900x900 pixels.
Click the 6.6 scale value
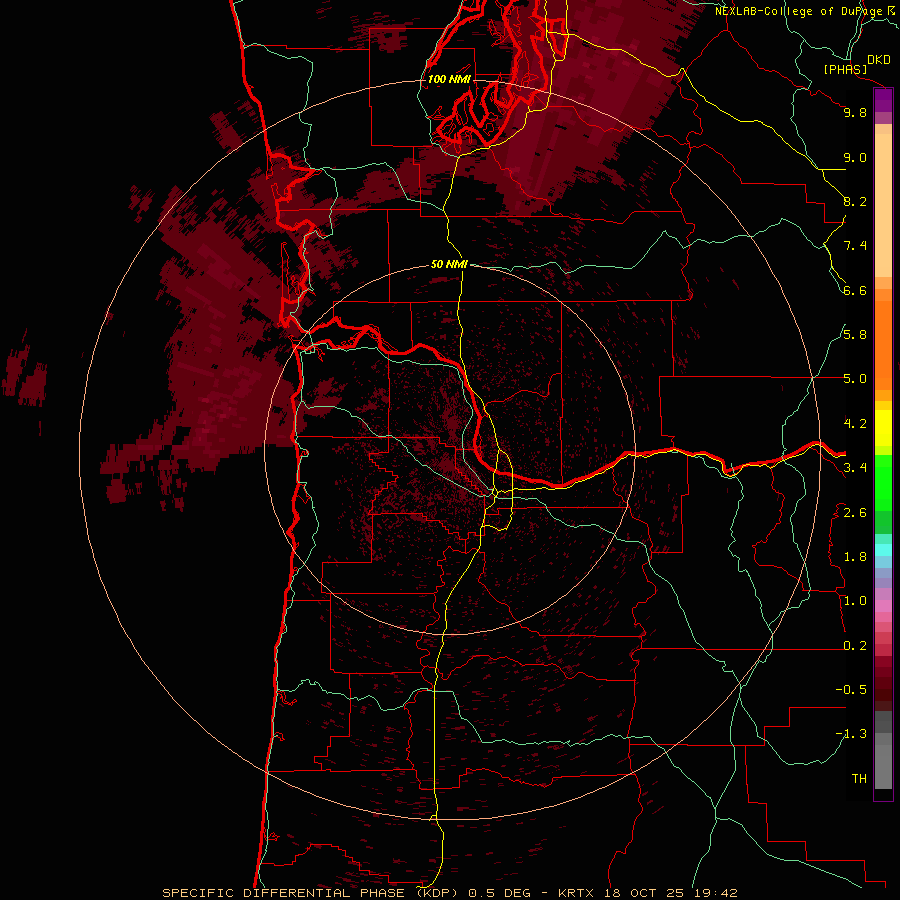[855, 290]
